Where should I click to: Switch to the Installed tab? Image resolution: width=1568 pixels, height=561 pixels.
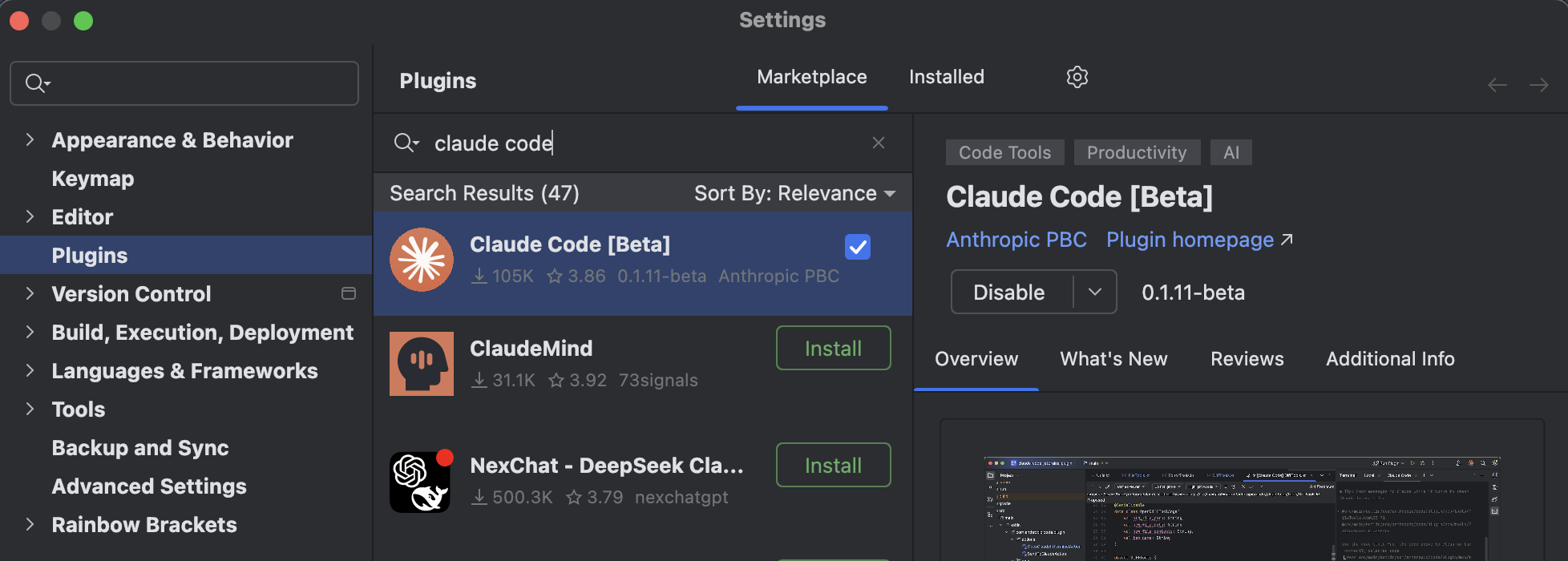click(x=947, y=77)
